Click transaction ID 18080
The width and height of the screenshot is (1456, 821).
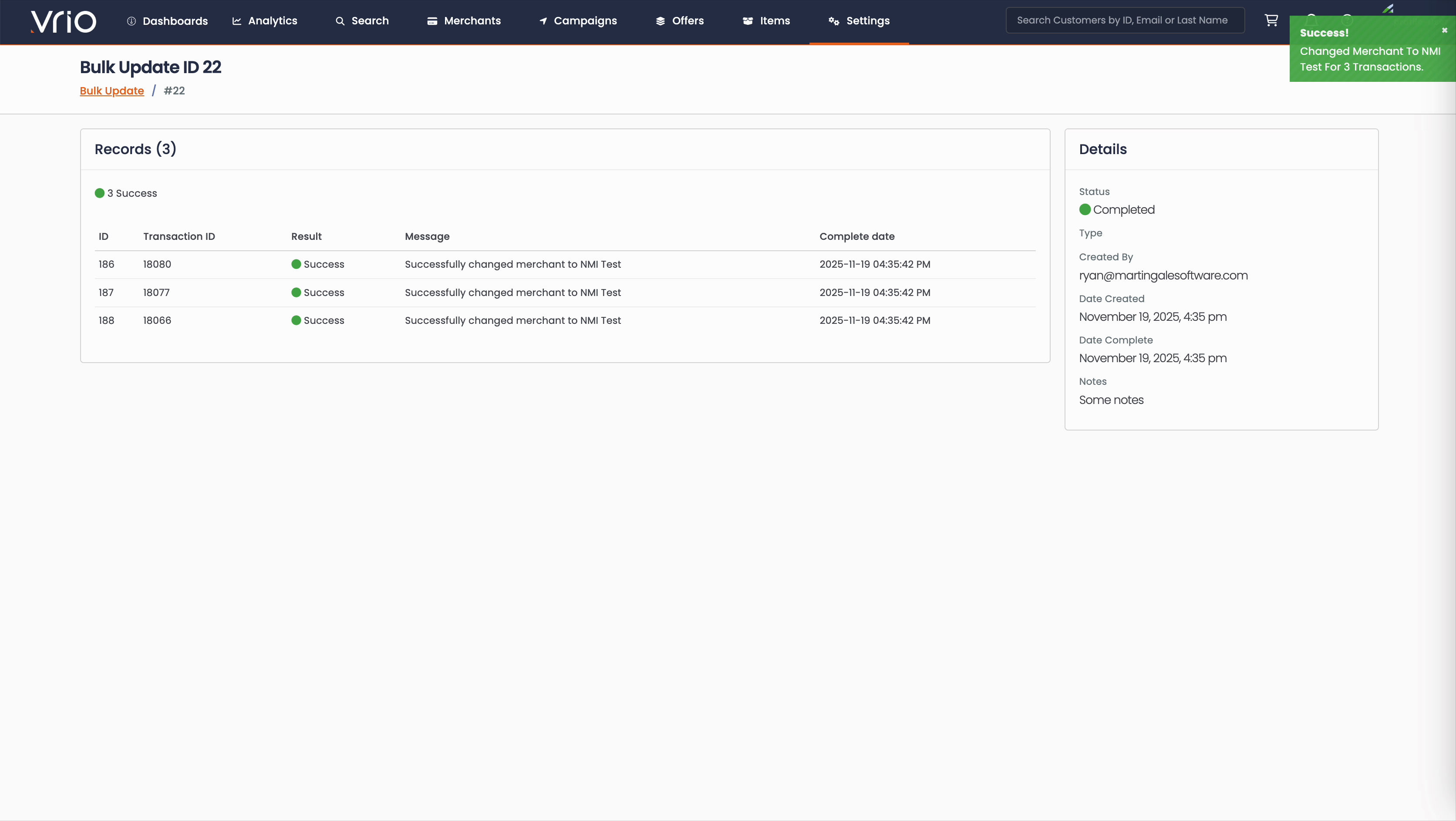pyautogui.click(x=157, y=264)
